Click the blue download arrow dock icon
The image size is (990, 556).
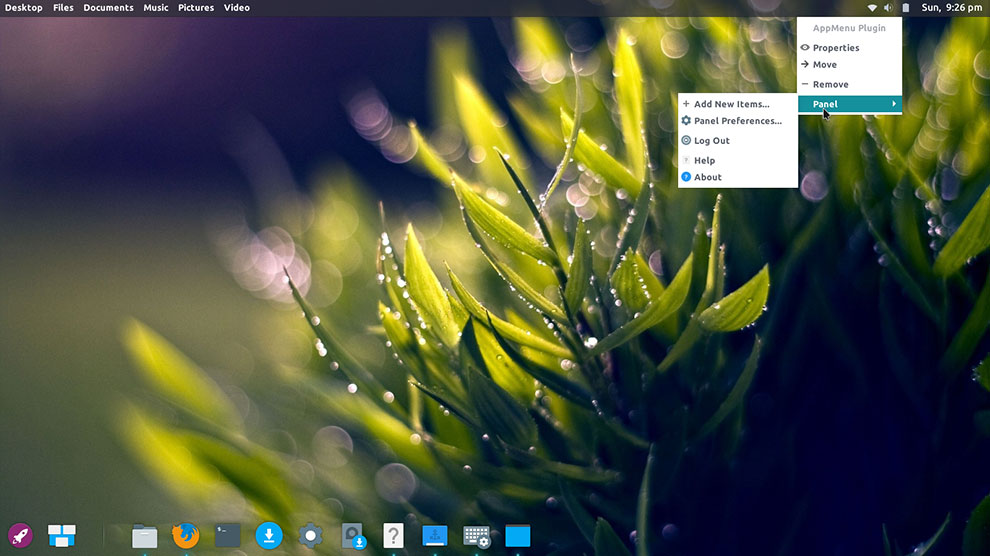(268, 535)
